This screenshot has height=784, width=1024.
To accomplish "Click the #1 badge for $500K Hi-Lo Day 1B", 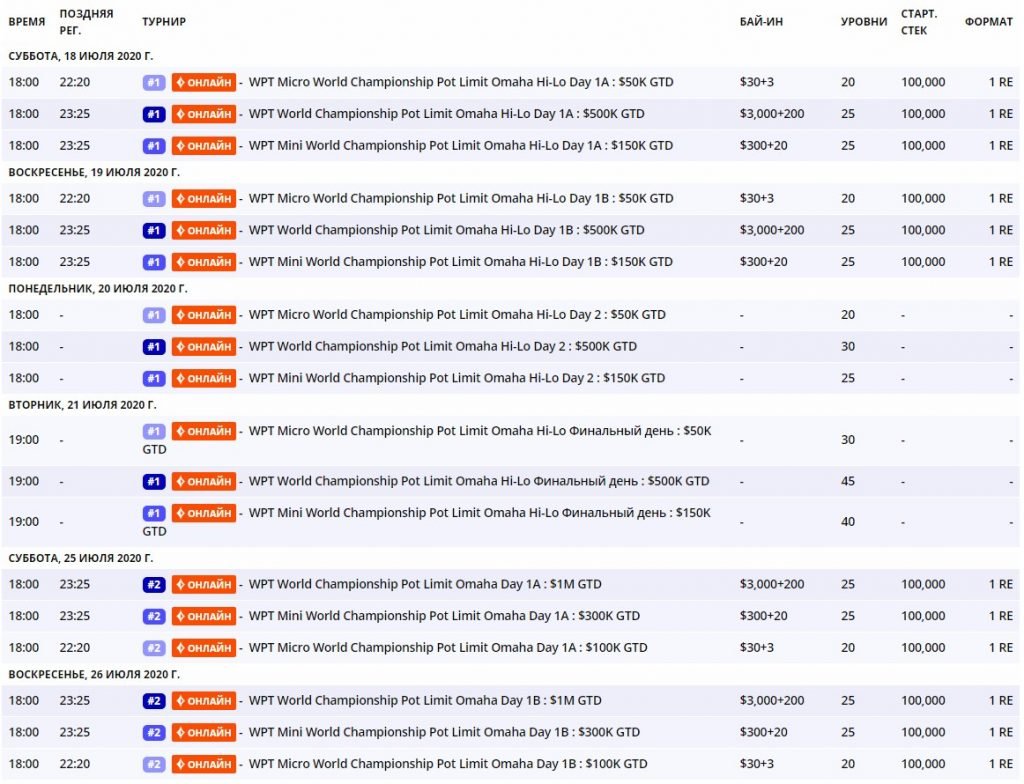I will click(153, 230).
